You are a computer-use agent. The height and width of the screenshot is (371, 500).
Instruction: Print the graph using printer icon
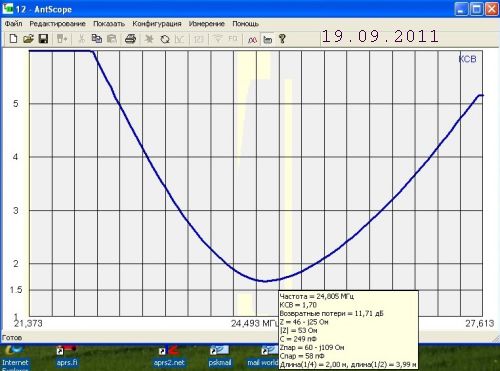click(x=130, y=39)
